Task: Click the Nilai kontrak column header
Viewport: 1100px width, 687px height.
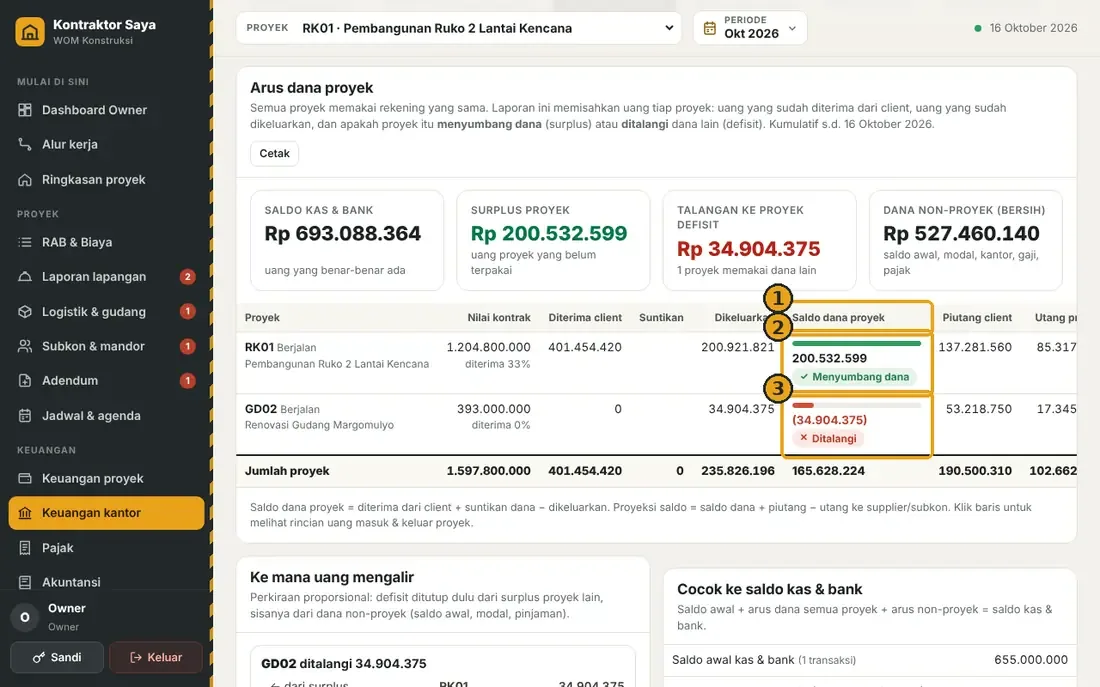Action: click(x=499, y=317)
